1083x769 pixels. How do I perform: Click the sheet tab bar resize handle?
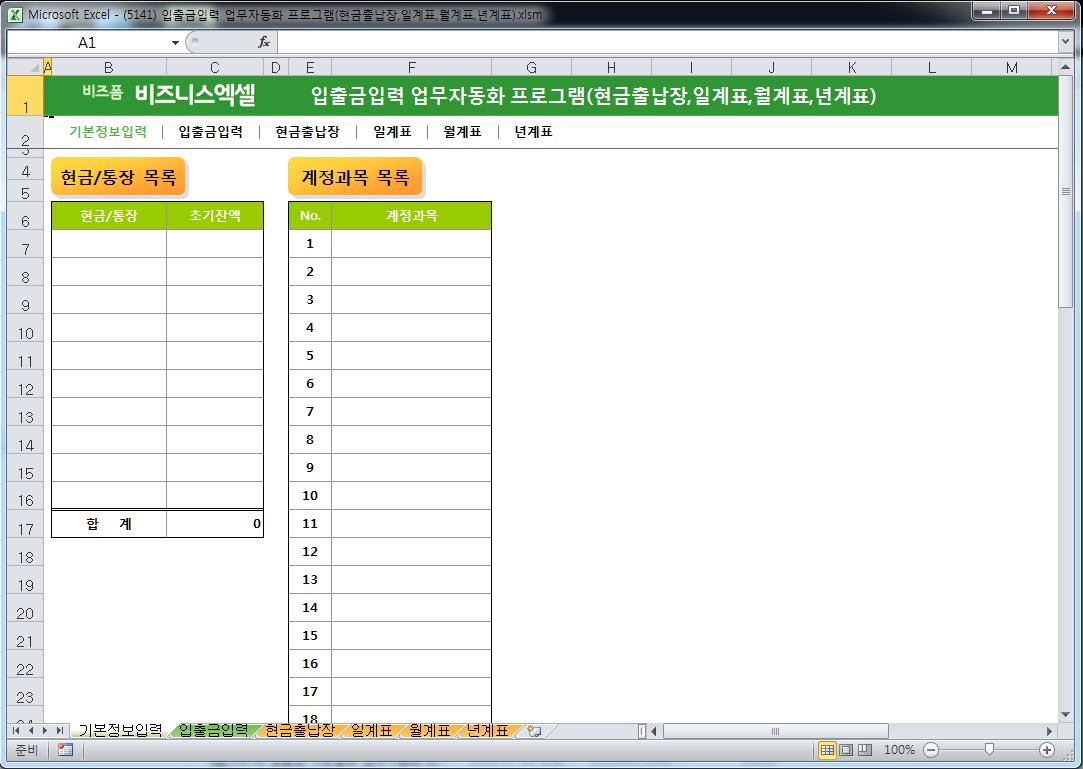(x=642, y=731)
